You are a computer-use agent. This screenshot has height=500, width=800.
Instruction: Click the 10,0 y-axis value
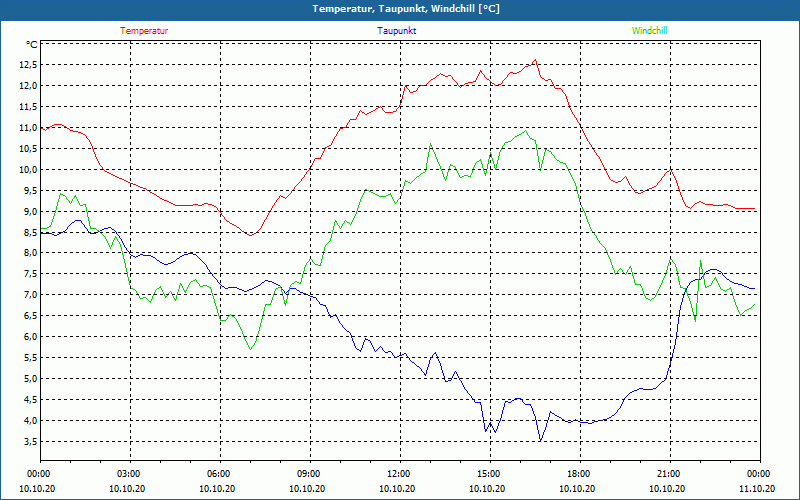tap(28, 169)
